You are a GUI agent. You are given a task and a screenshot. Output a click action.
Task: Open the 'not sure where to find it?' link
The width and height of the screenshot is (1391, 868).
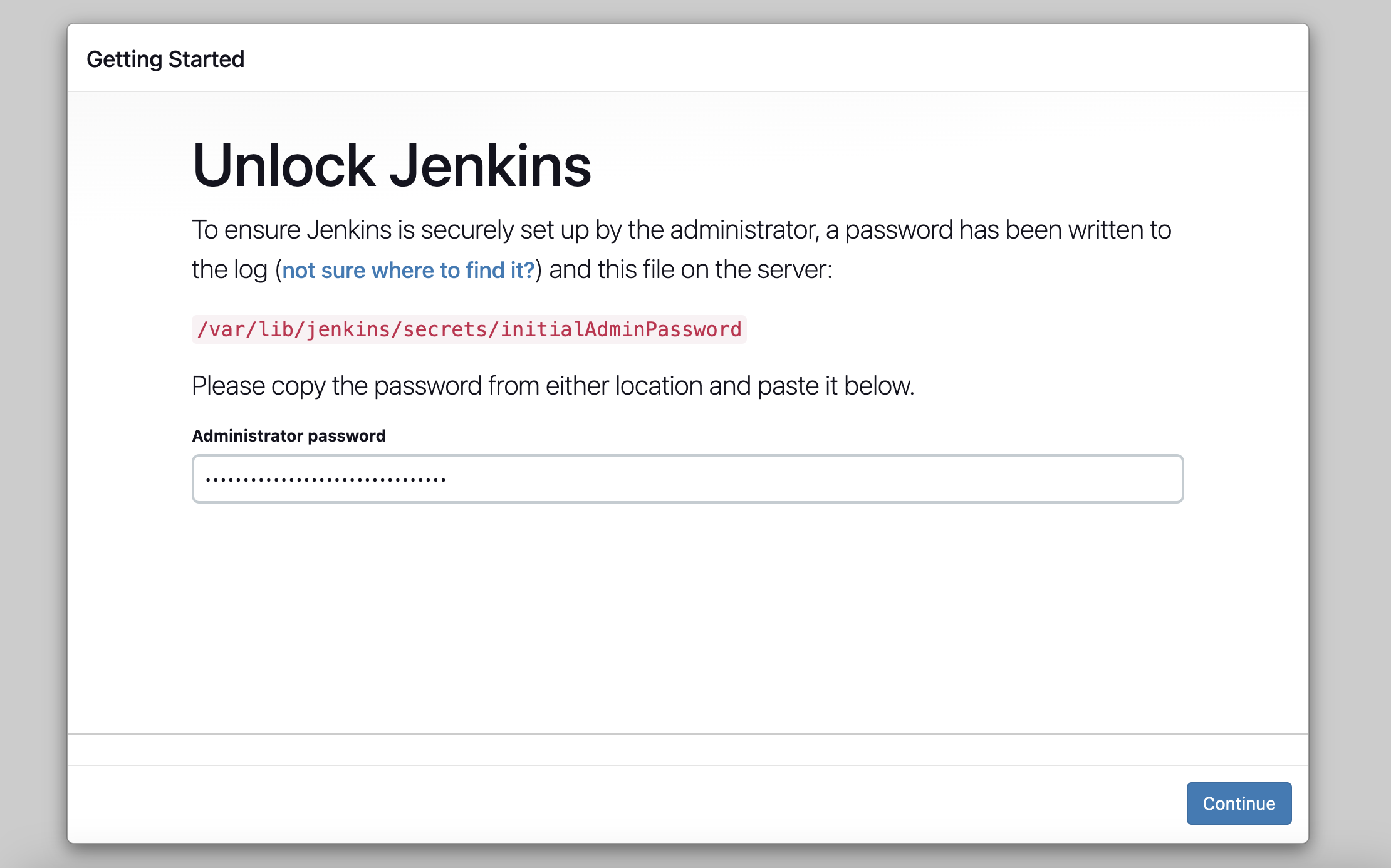coord(409,270)
